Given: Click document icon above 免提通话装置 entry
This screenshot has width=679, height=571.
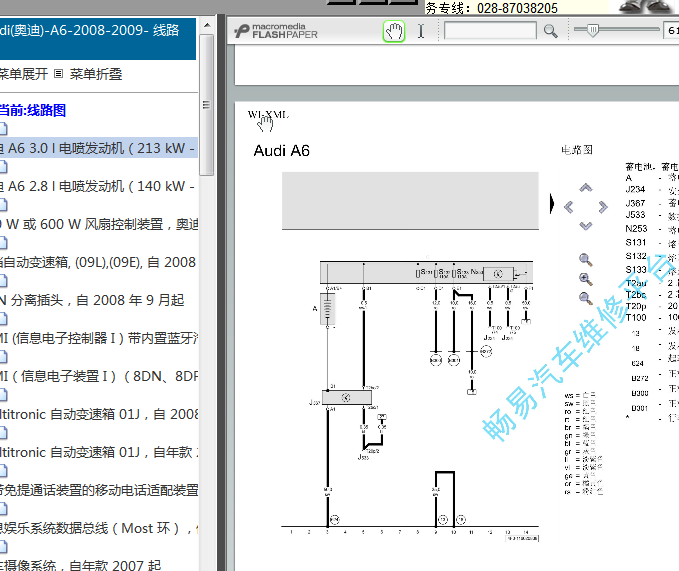Looking at the screenshot, I should click(3, 471).
